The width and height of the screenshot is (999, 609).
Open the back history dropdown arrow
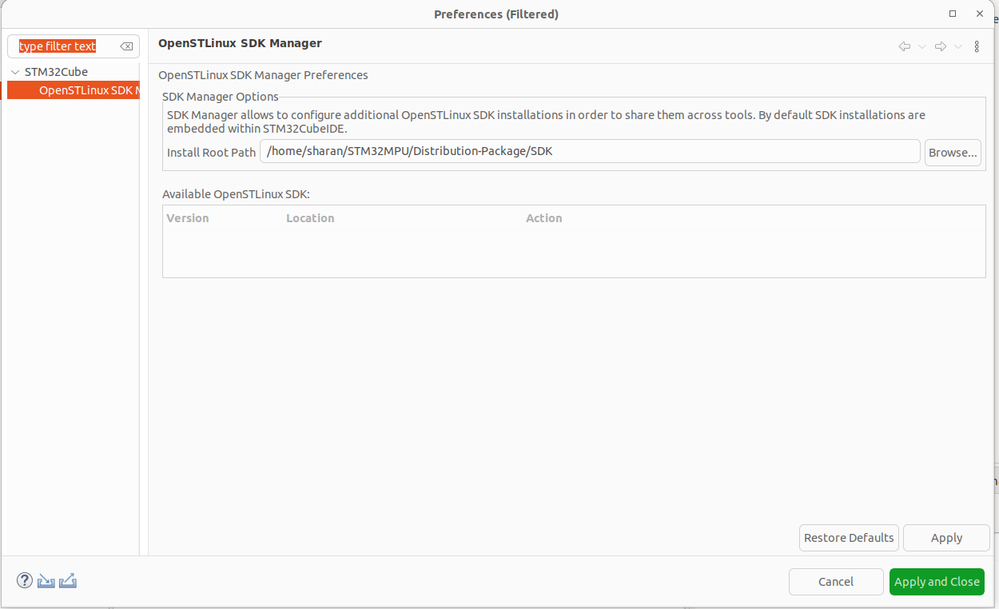coord(922,47)
